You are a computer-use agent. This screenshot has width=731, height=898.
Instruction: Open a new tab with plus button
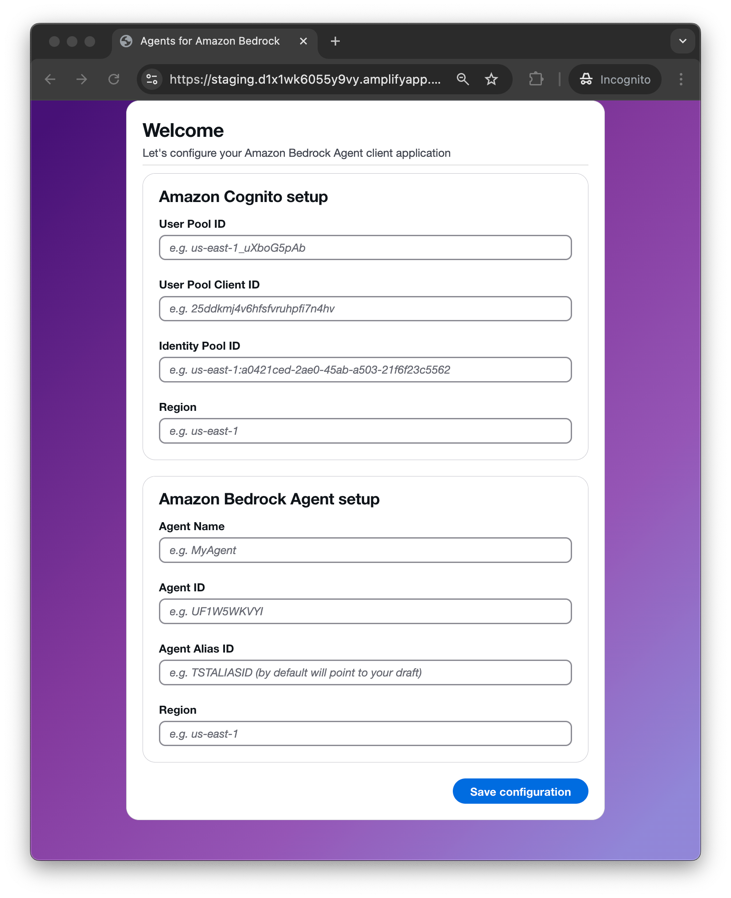coord(336,41)
